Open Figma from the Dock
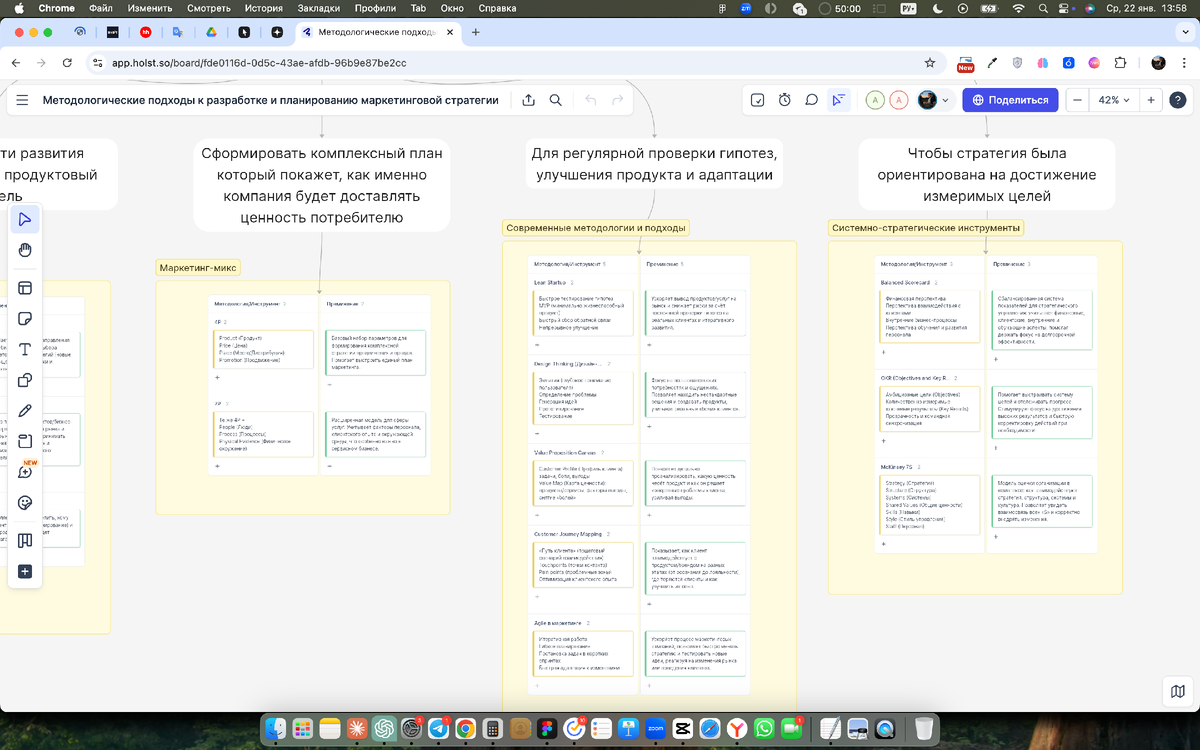This screenshot has height=750, width=1200. click(547, 730)
